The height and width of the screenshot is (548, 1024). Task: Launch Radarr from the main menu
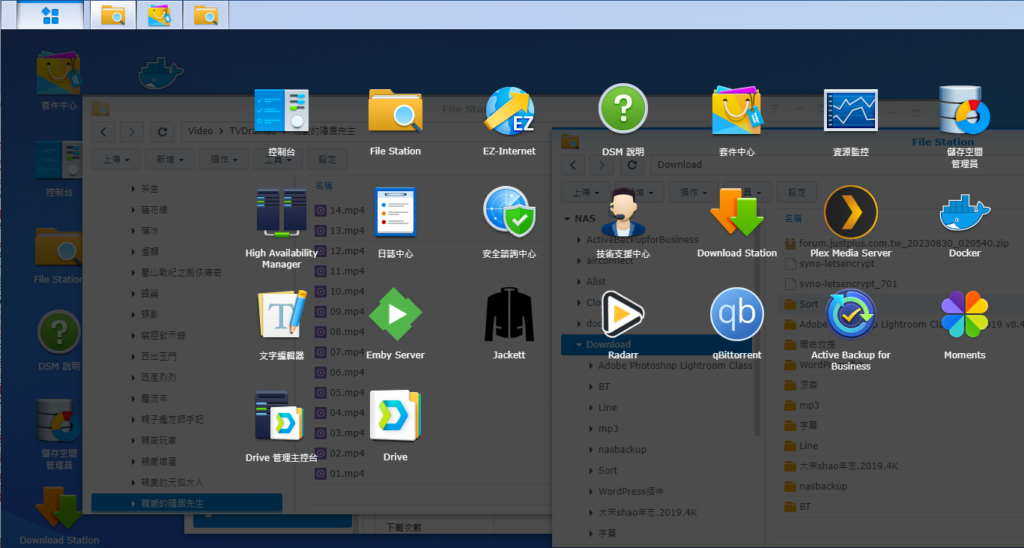pyautogui.click(x=623, y=314)
